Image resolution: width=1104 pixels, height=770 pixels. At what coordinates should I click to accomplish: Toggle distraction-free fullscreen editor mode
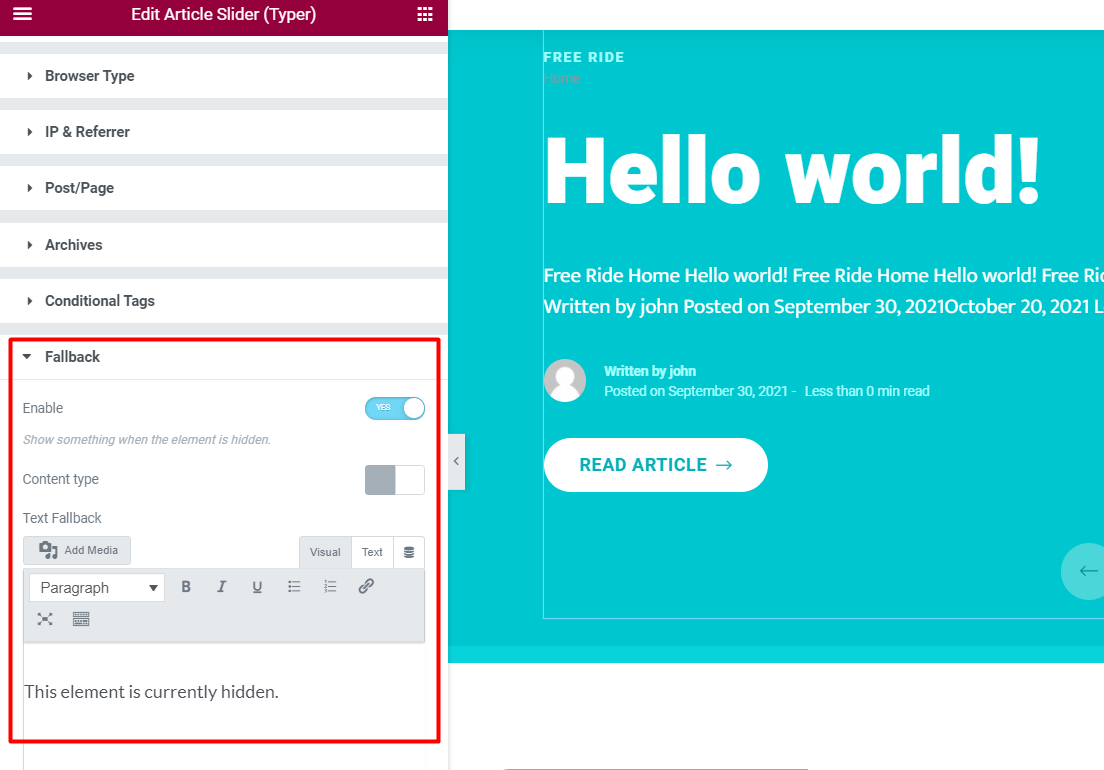[x=45, y=619]
